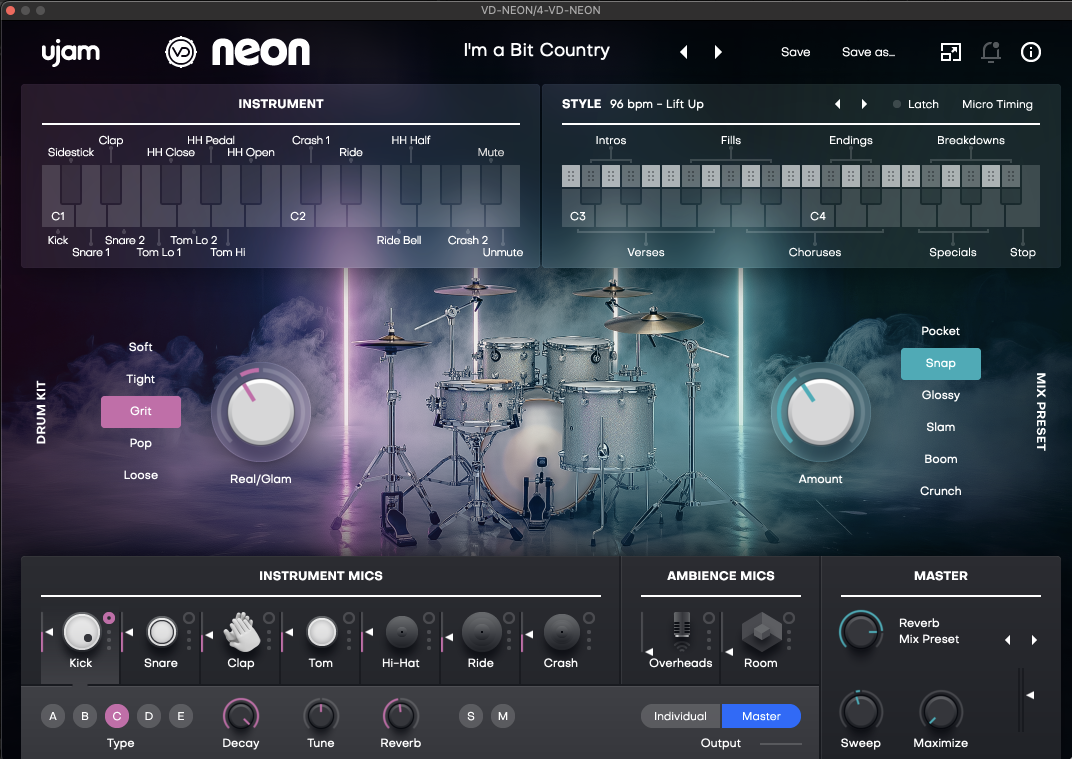Open the 96 bpm - Lift Up style name
1072x759 pixels.
tap(656, 104)
